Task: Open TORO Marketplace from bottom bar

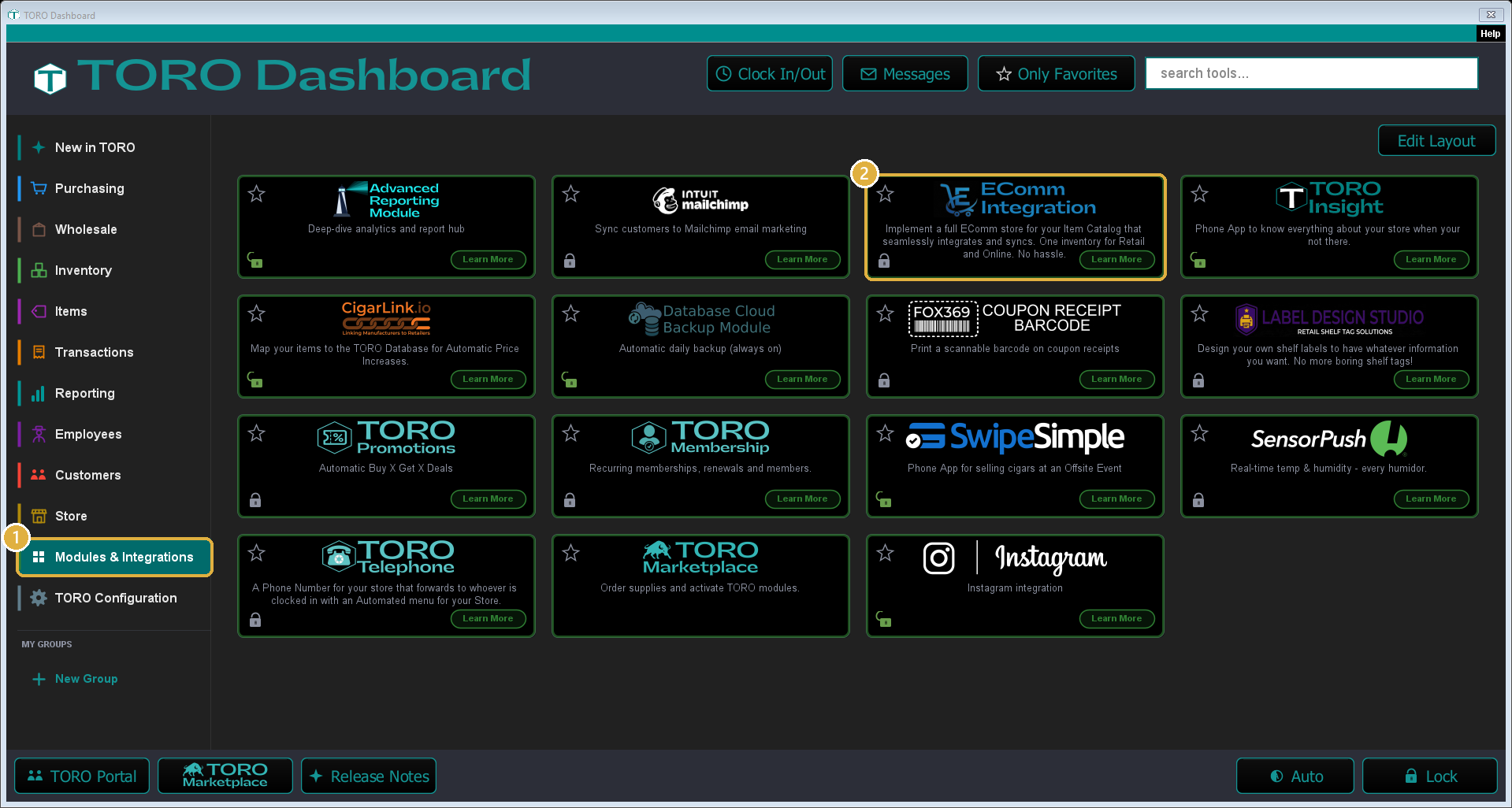Action: (225, 776)
